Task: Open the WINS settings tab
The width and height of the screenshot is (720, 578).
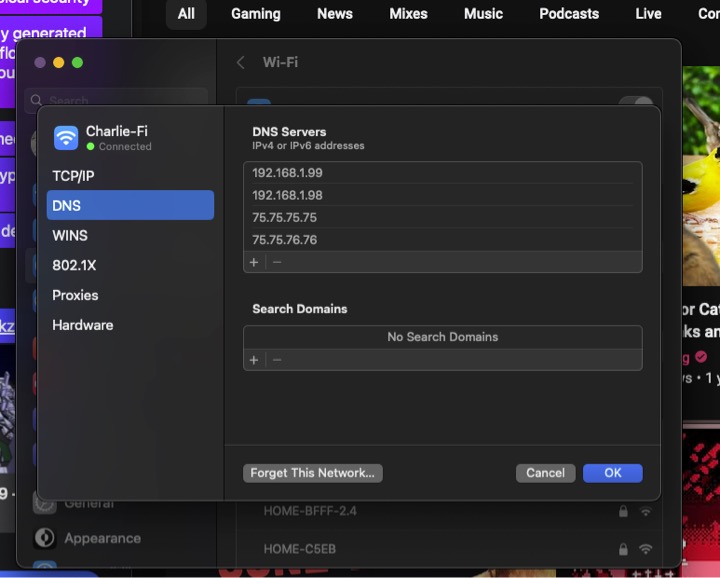Action: tap(70, 236)
